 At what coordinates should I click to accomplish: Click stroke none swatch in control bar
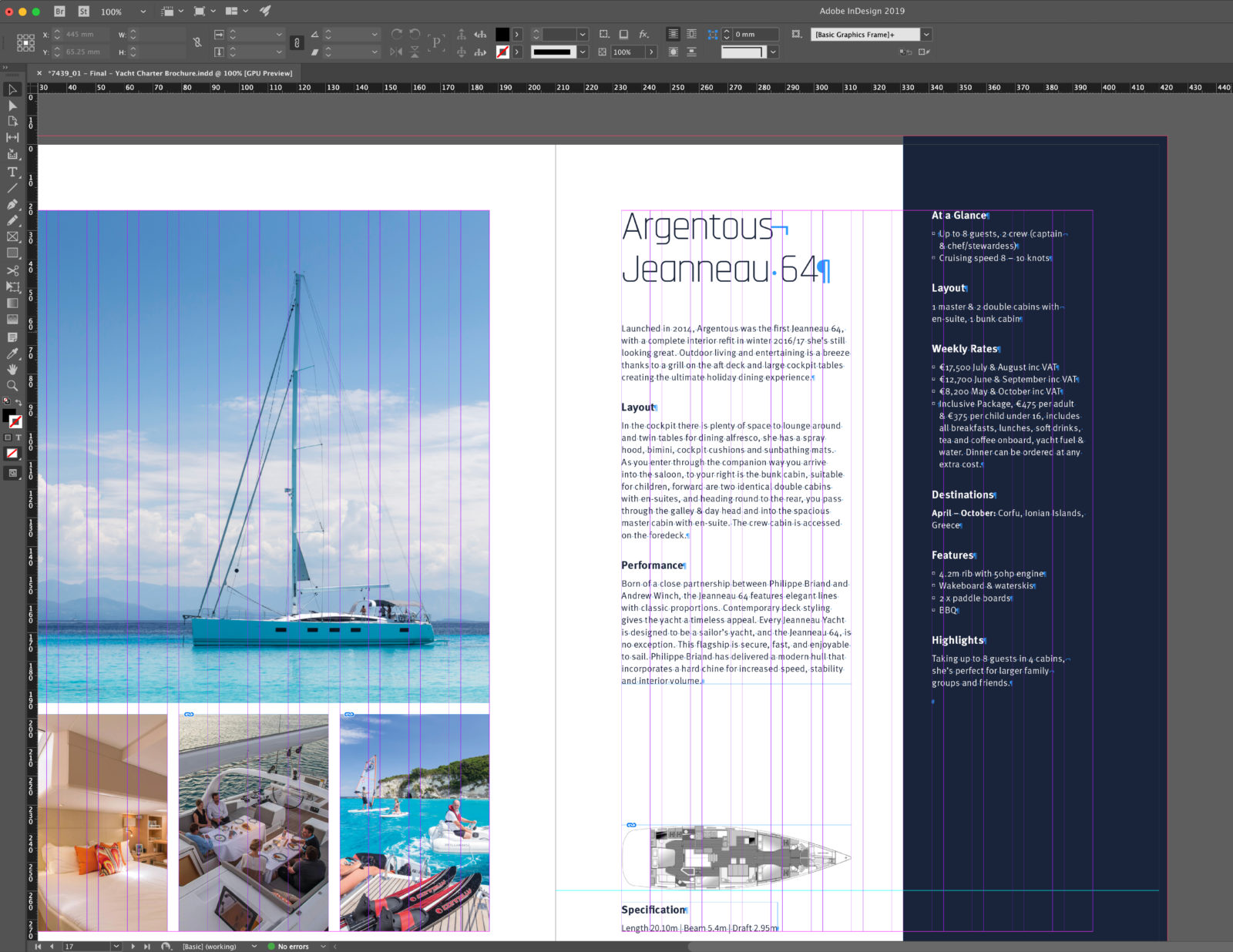pyautogui.click(x=502, y=52)
